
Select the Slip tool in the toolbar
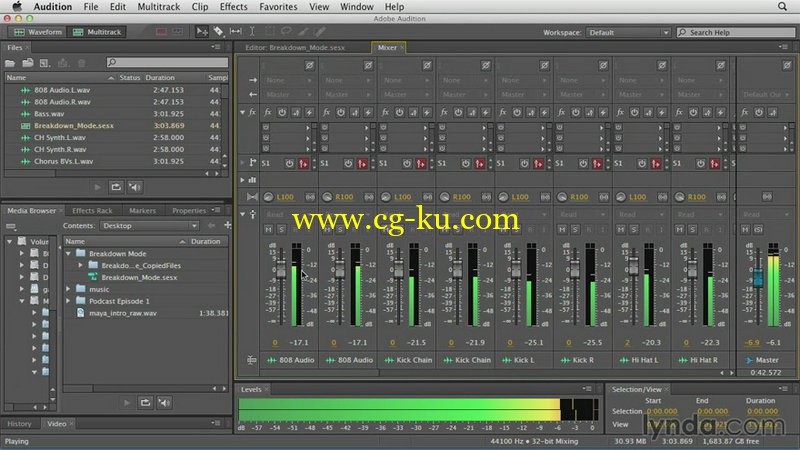(x=236, y=32)
